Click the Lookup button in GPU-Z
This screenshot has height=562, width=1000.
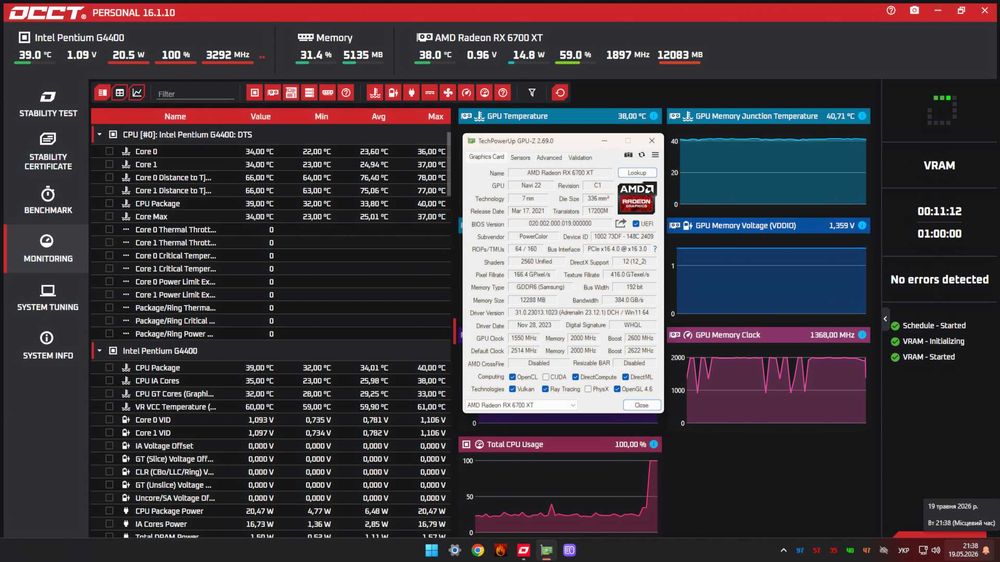(x=636, y=173)
